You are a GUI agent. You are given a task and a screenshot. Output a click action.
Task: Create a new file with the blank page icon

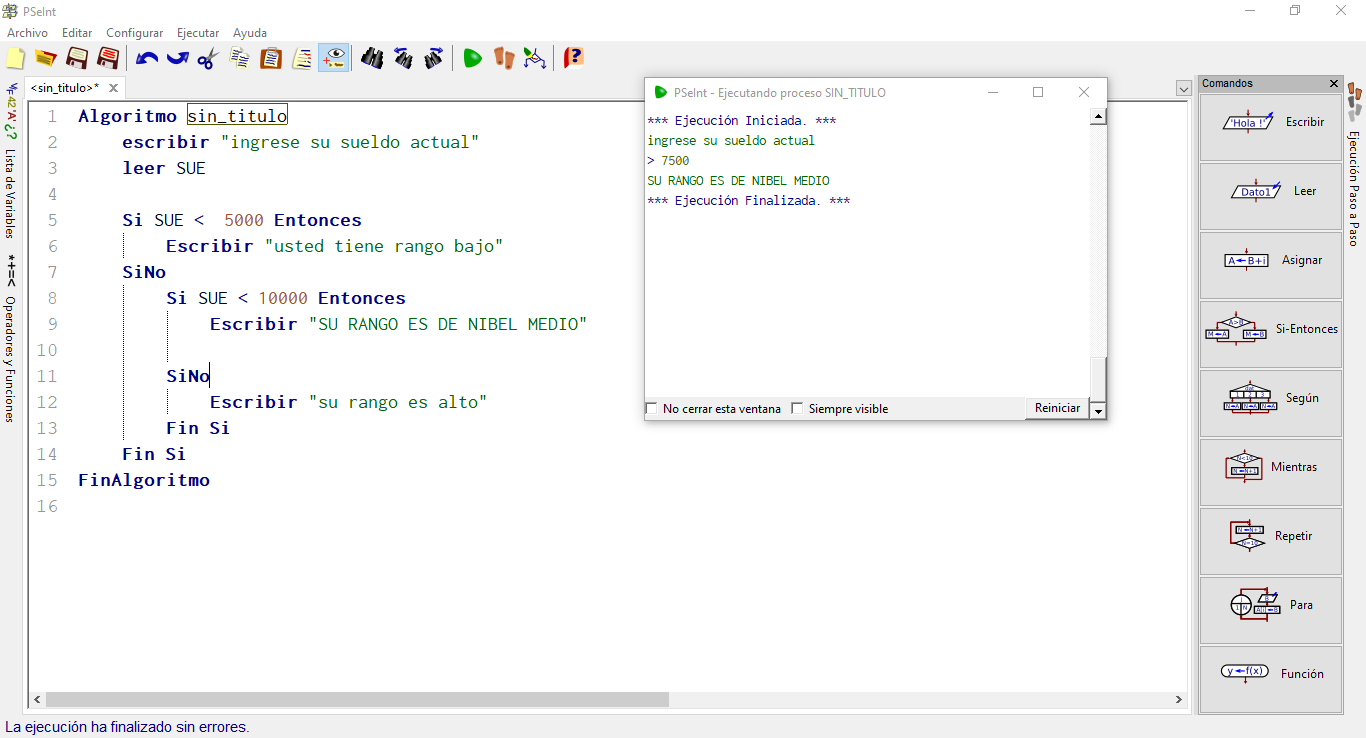(15, 58)
